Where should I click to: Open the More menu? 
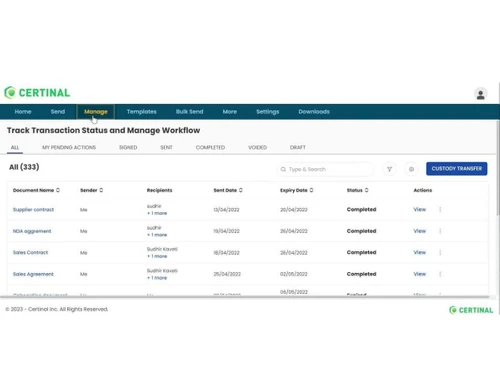click(230, 112)
